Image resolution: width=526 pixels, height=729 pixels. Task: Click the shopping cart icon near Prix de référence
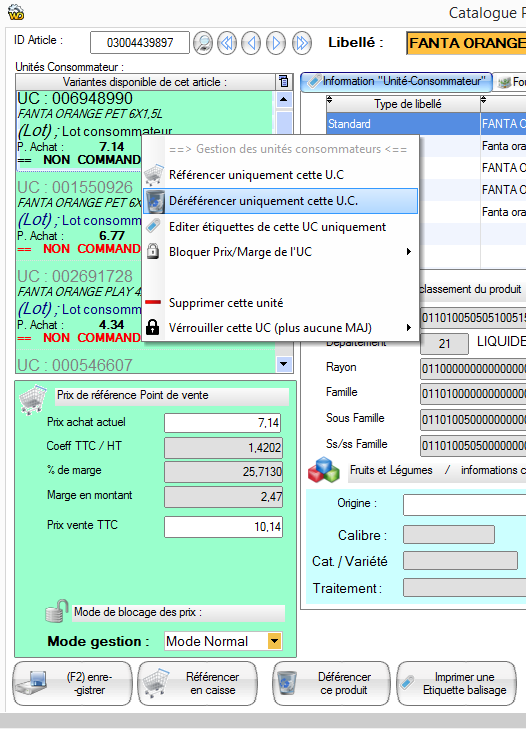tap(33, 399)
